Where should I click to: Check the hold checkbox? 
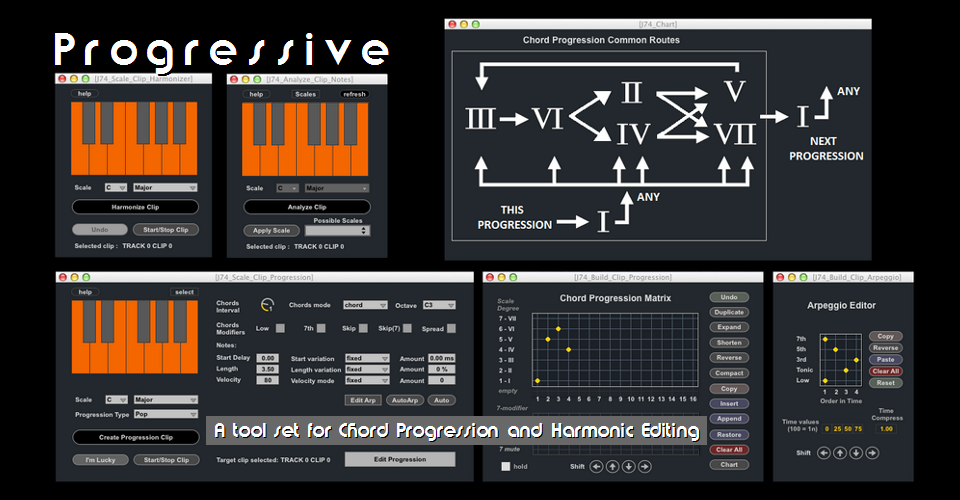[506, 466]
